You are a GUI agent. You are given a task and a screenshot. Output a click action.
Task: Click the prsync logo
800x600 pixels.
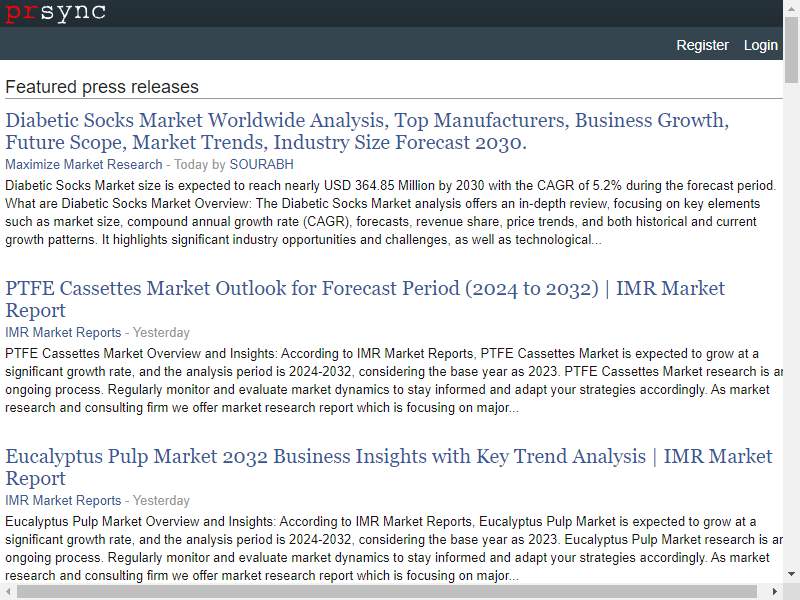[x=56, y=11]
